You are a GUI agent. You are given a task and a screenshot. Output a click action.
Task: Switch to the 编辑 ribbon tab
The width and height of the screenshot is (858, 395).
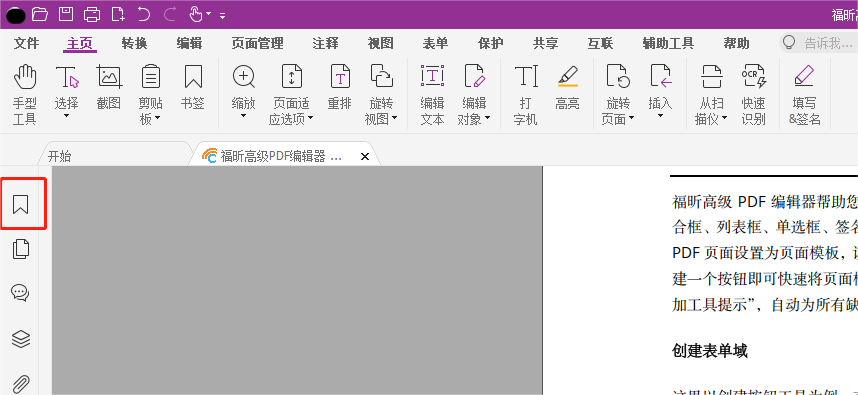point(189,43)
